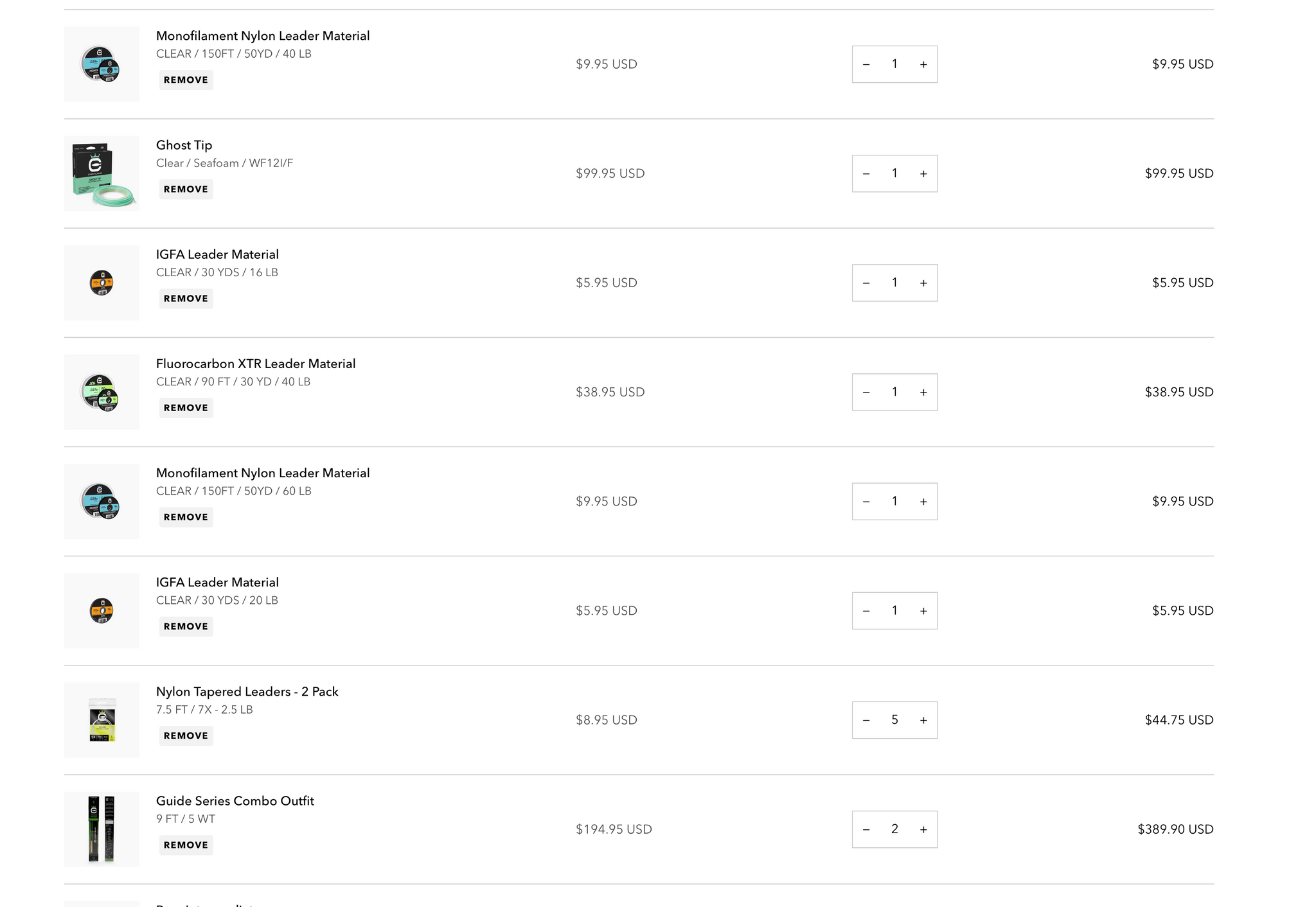Click the Guide Series Combo Outfit thumbnail
The width and height of the screenshot is (1316, 907).
(102, 829)
